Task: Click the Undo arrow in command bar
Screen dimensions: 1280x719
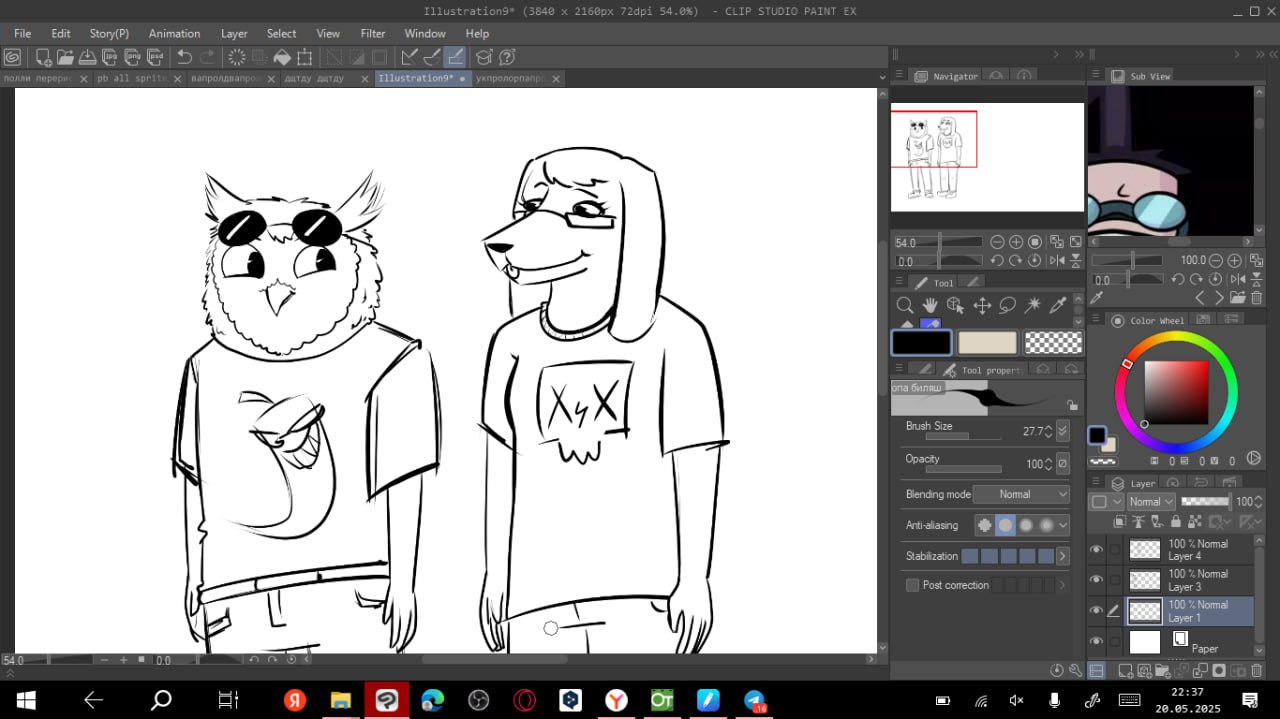Action: click(185, 57)
